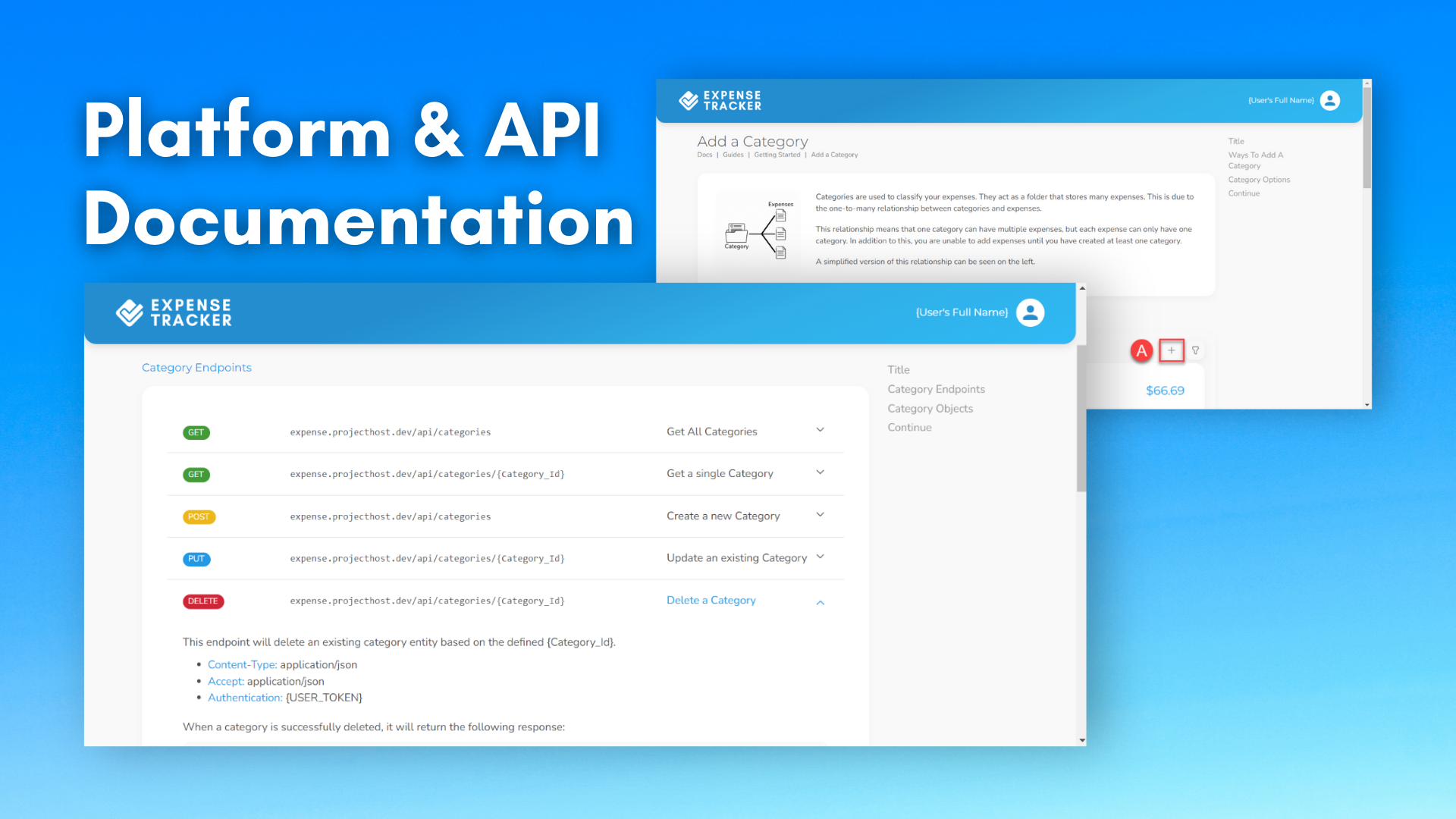Select Category Endpoints in the side contents
This screenshot has width=1456, height=819.
(x=936, y=389)
